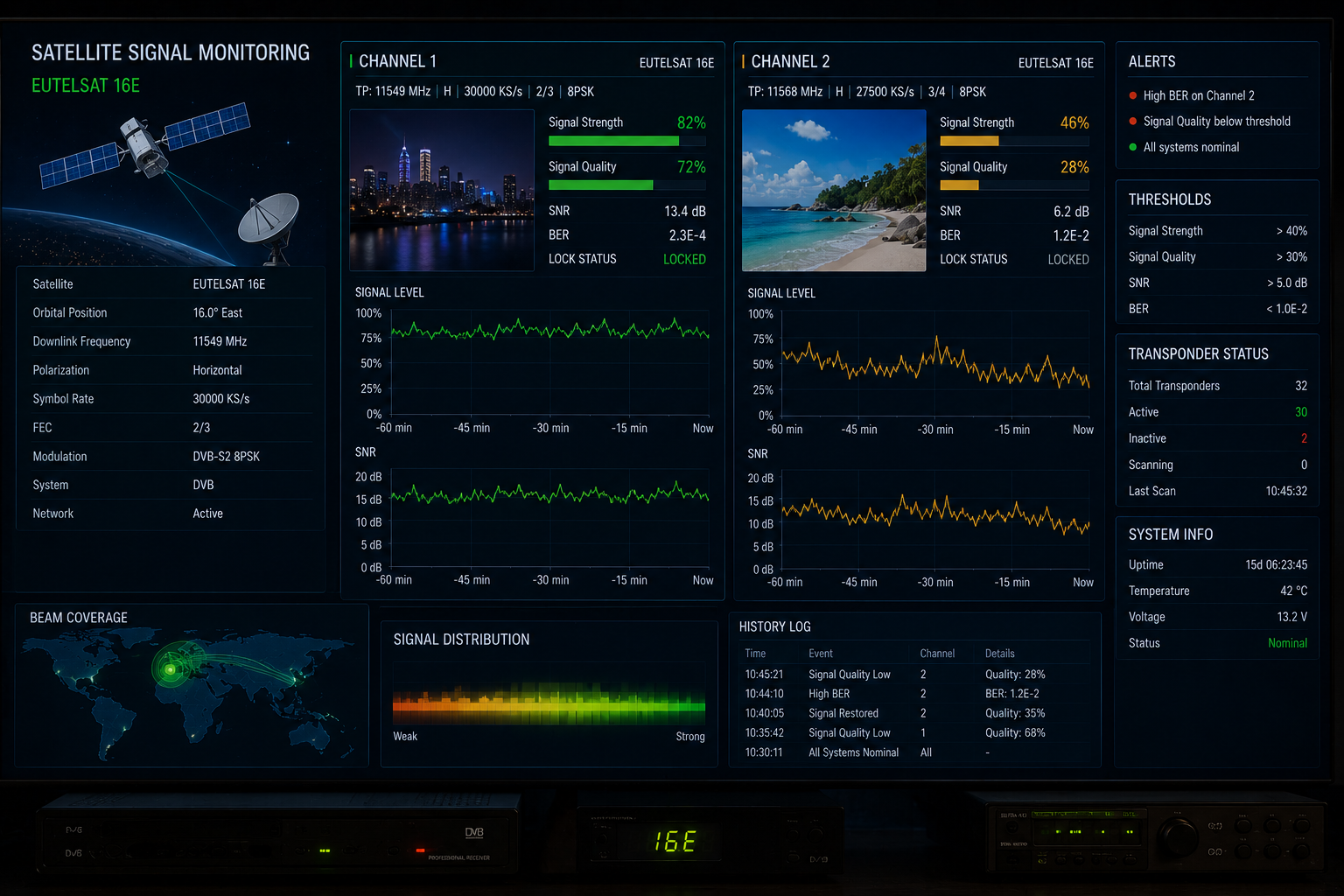The image size is (1344, 896).
Task: Click the Voltage value 13.2 V
Action: pos(1292,617)
